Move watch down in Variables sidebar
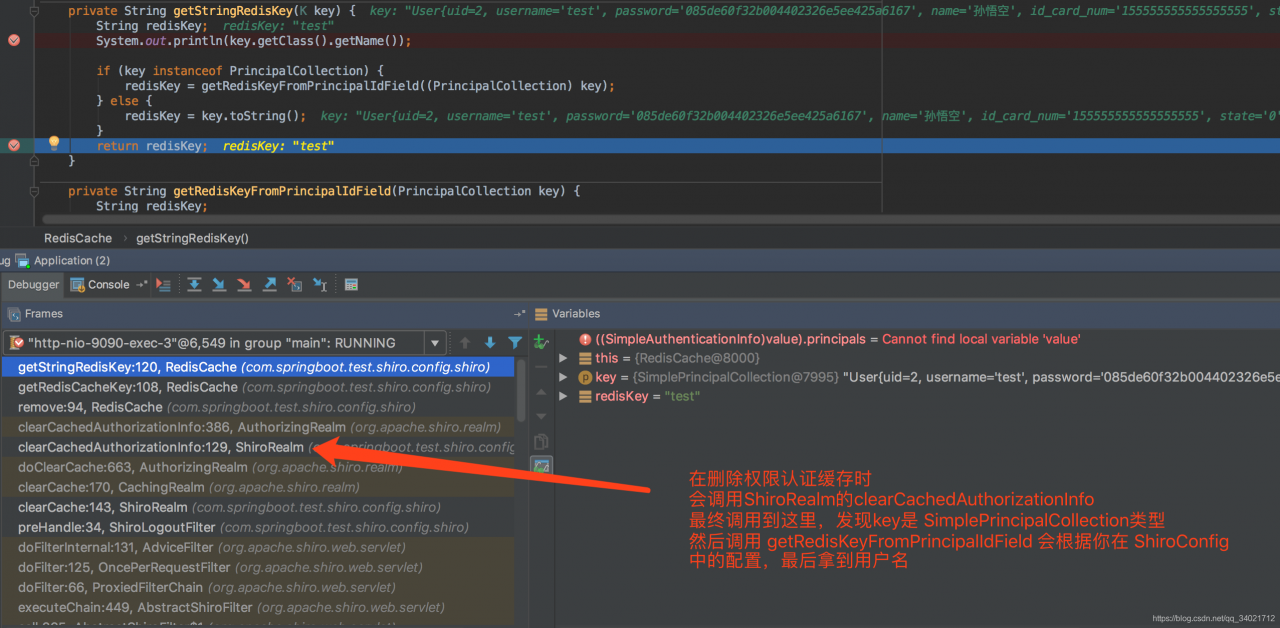 (541, 416)
